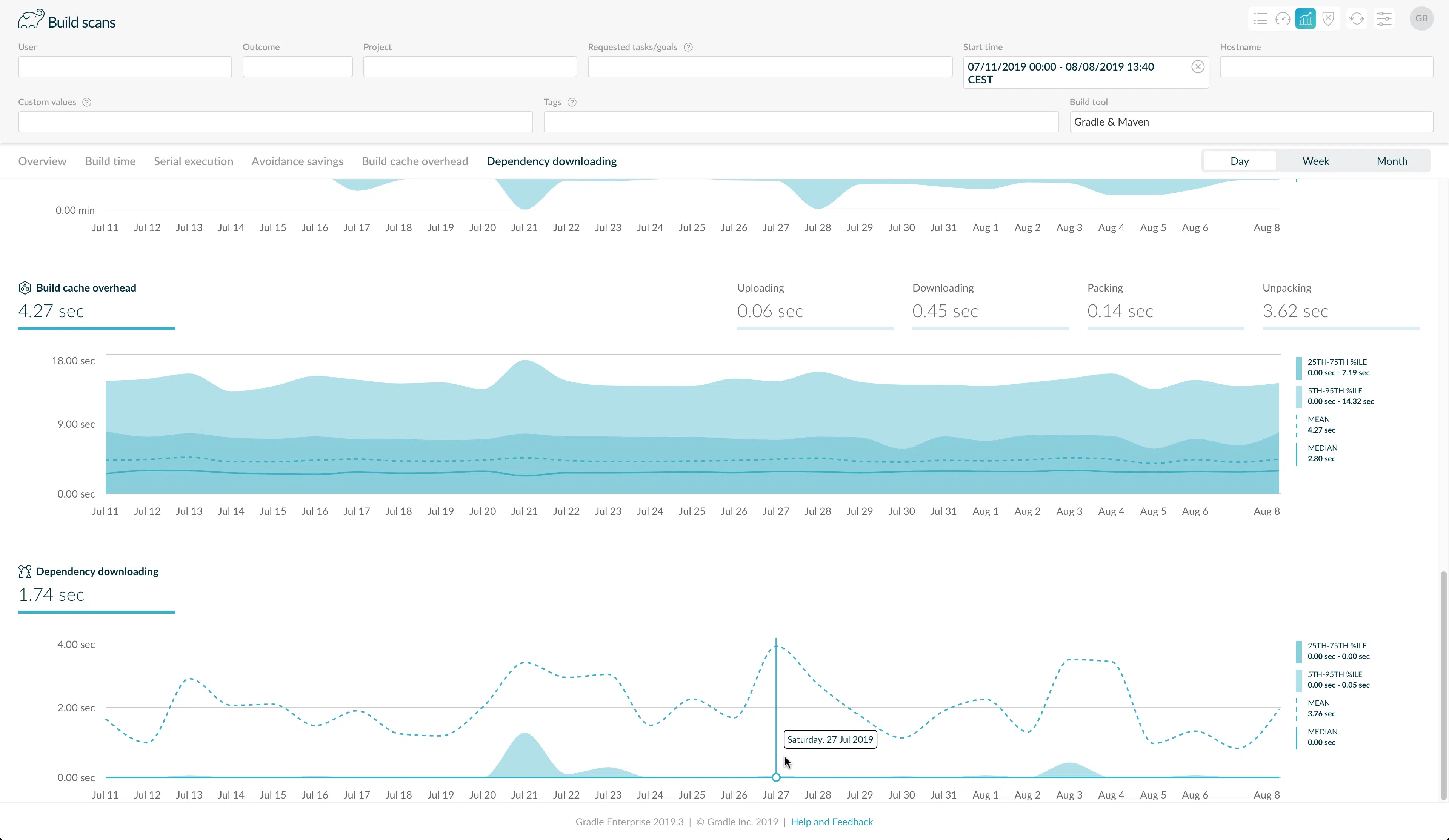Clear the start time filter
Screen dimensions: 1449x840
click(1198, 67)
